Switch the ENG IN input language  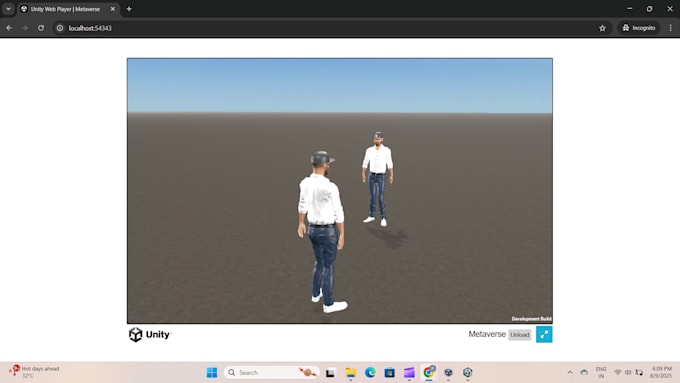(x=601, y=373)
